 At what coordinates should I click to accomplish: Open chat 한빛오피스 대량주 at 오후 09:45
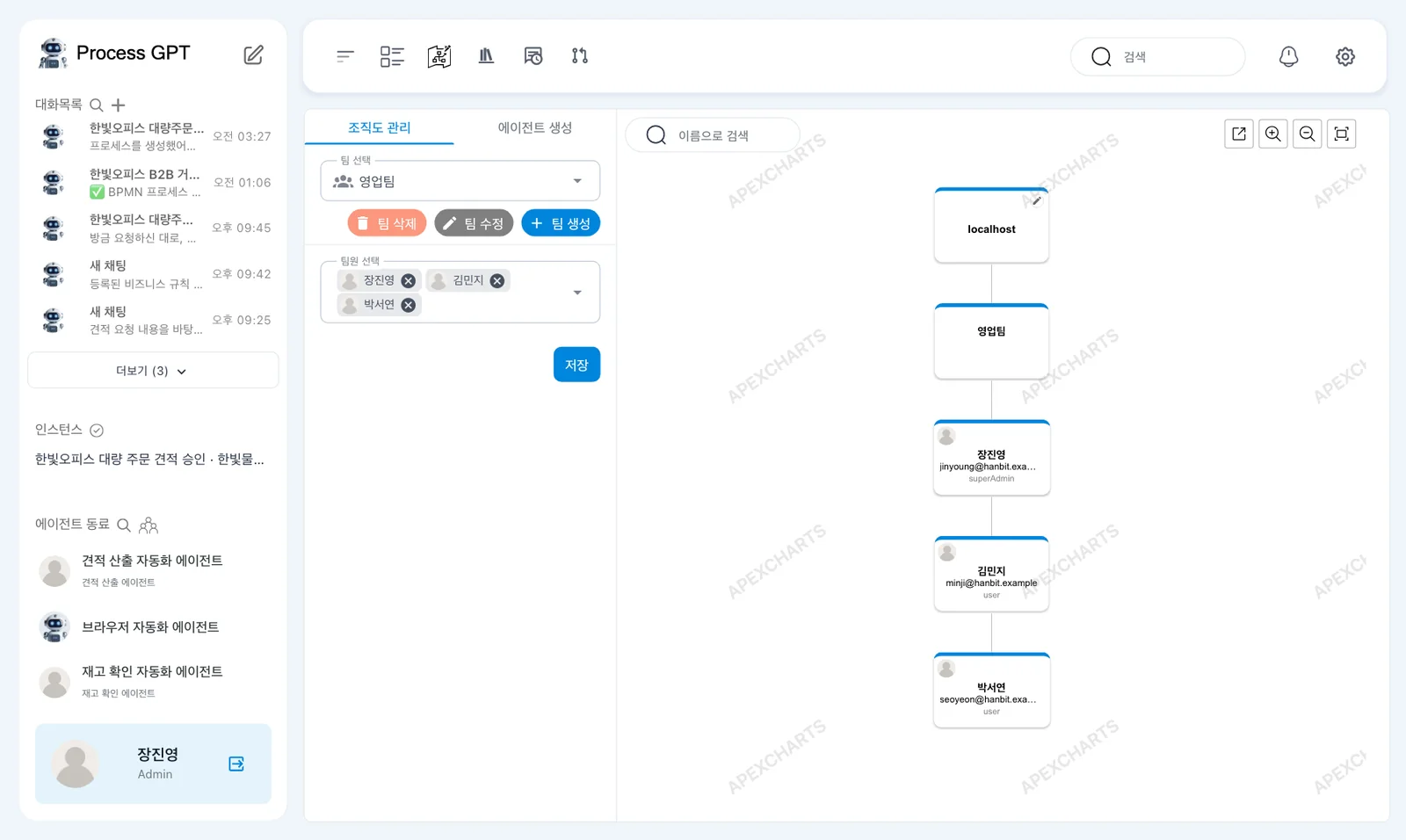coord(155,228)
